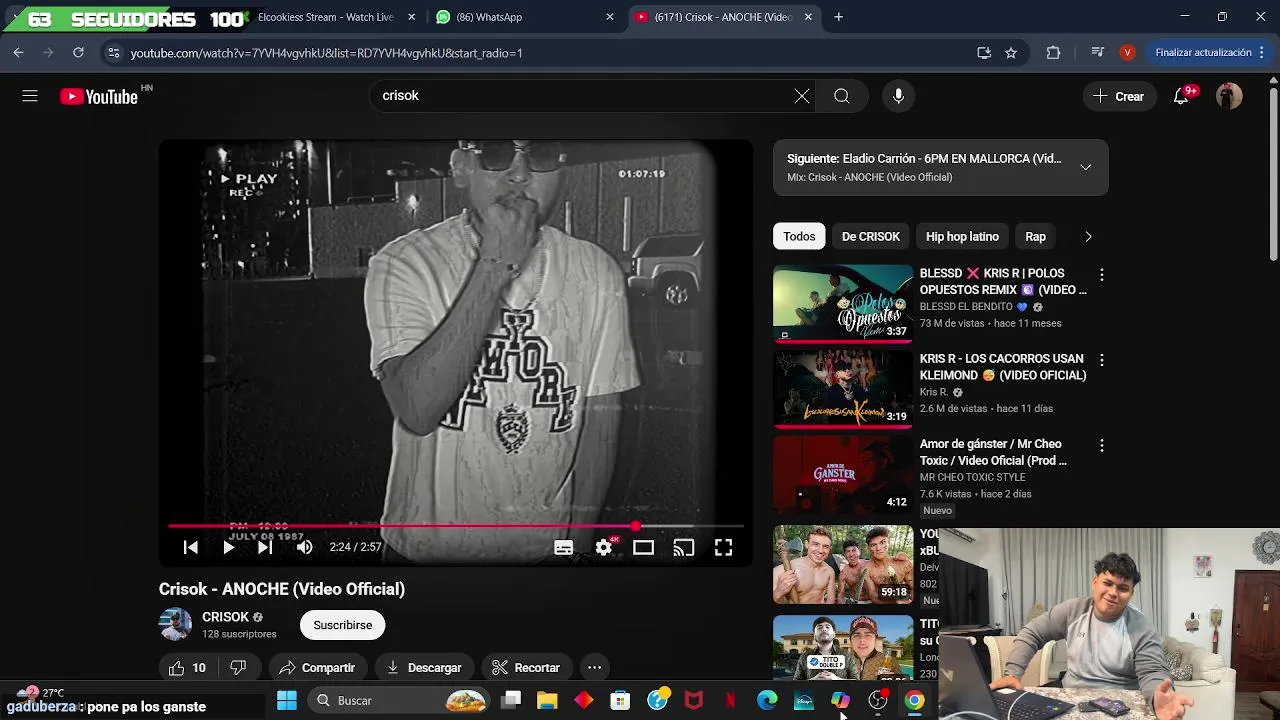The image size is (1280, 720).
Task: Open the Los Cacorros Usan Kleimond thumbnail
Action: pyautogui.click(x=843, y=389)
